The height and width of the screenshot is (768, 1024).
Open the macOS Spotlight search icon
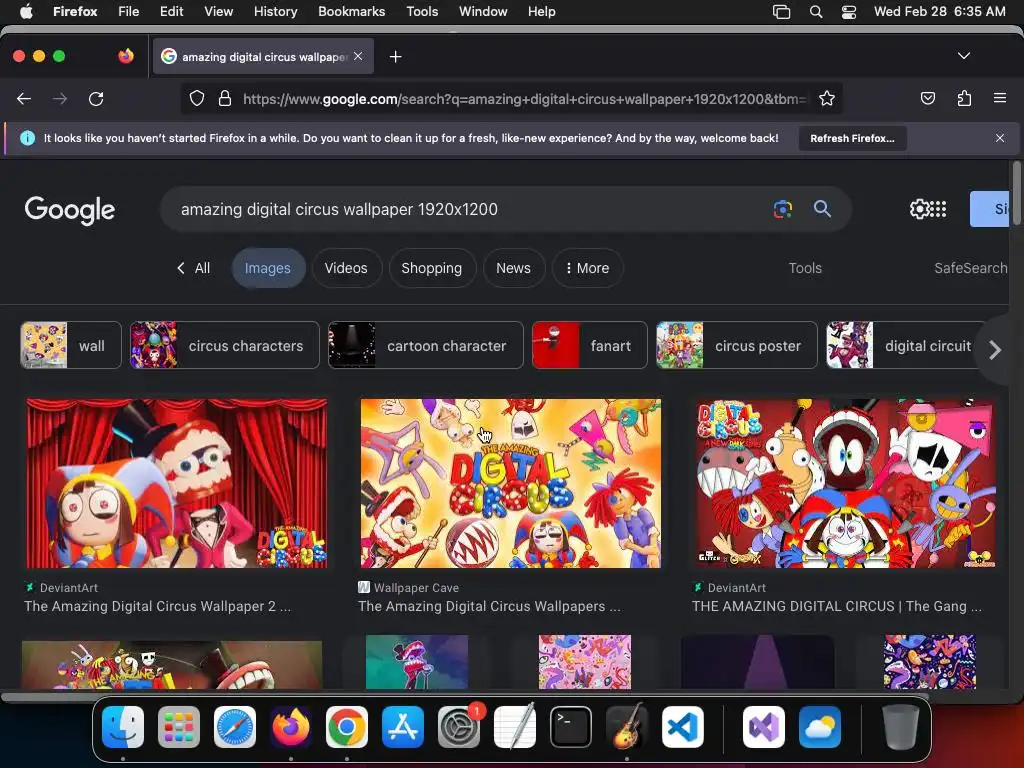point(816,12)
